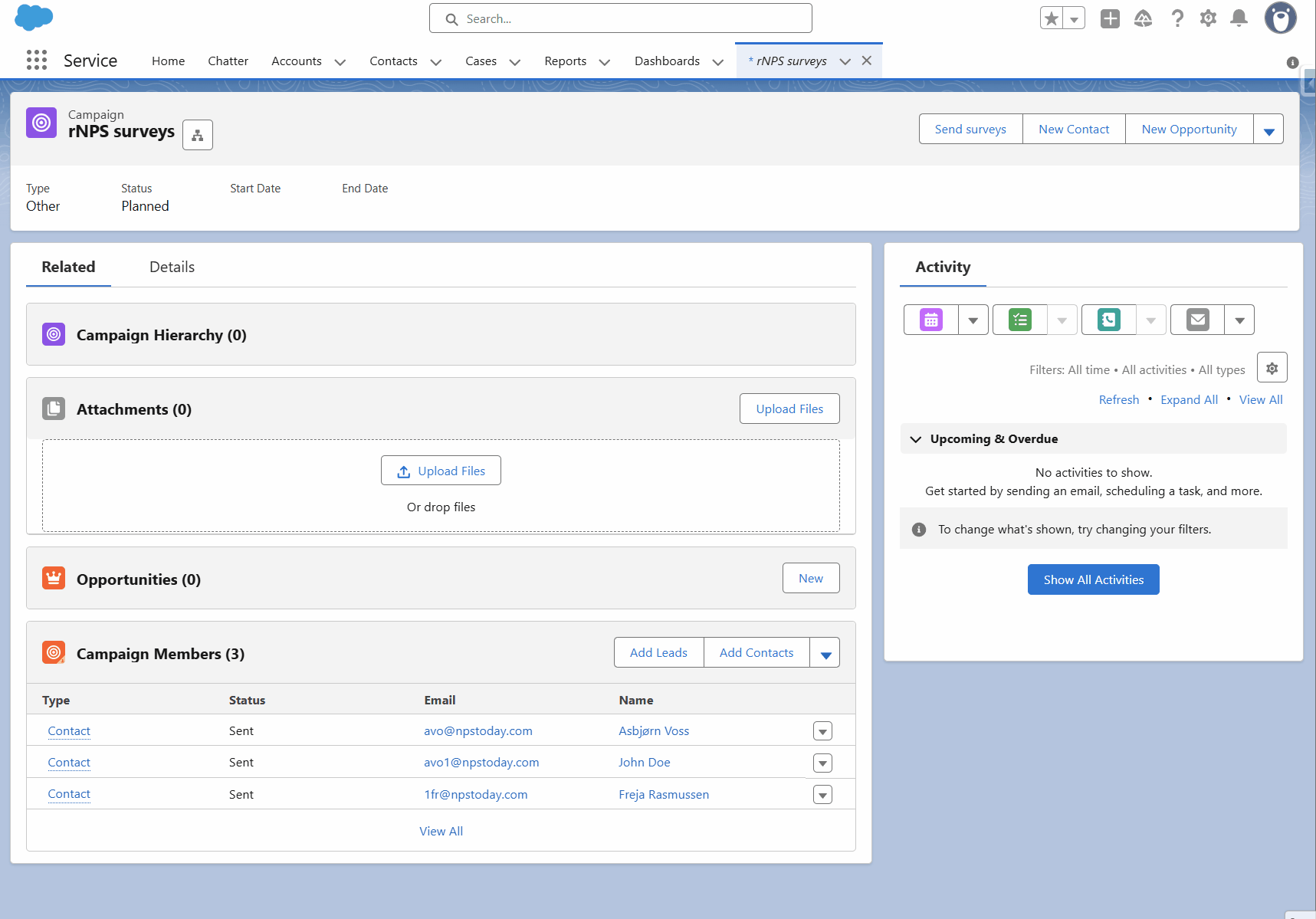
Task: View campaign hierarchy icon beside rNPS surveys
Action: tap(197, 135)
